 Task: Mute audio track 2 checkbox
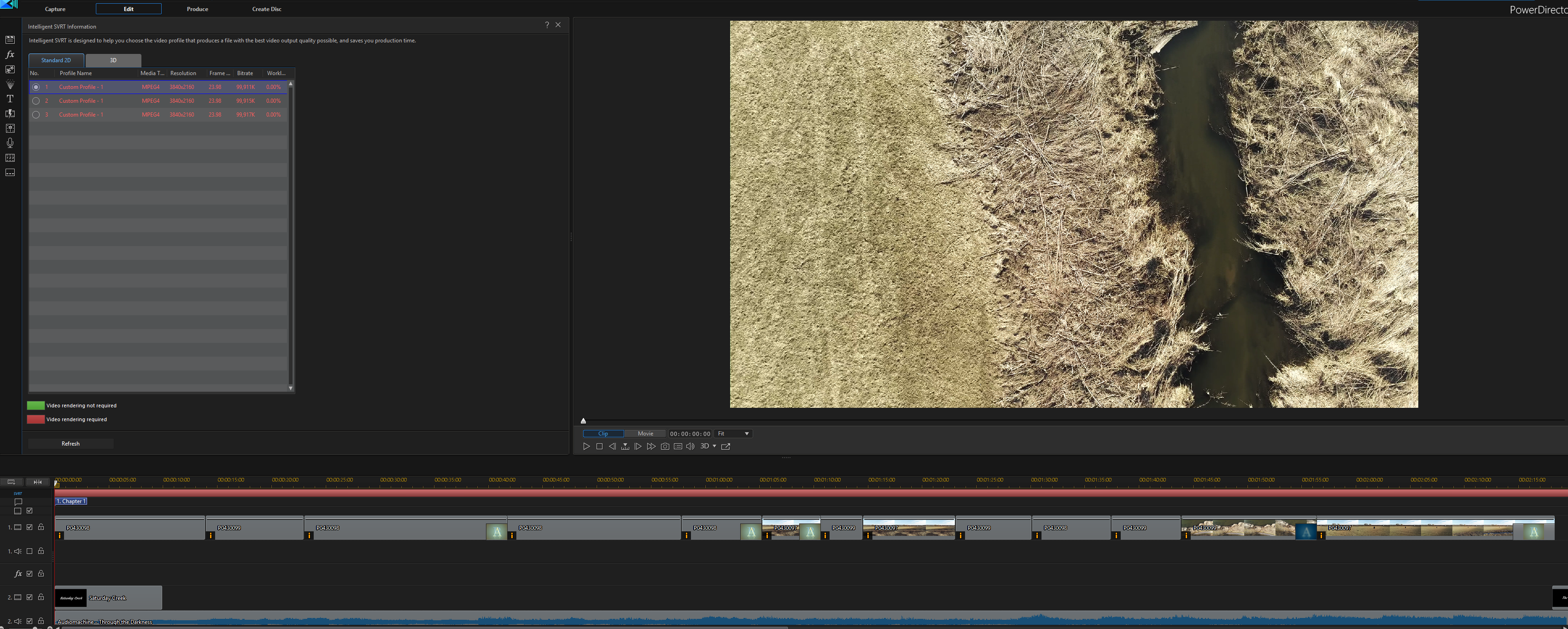[29, 621]
